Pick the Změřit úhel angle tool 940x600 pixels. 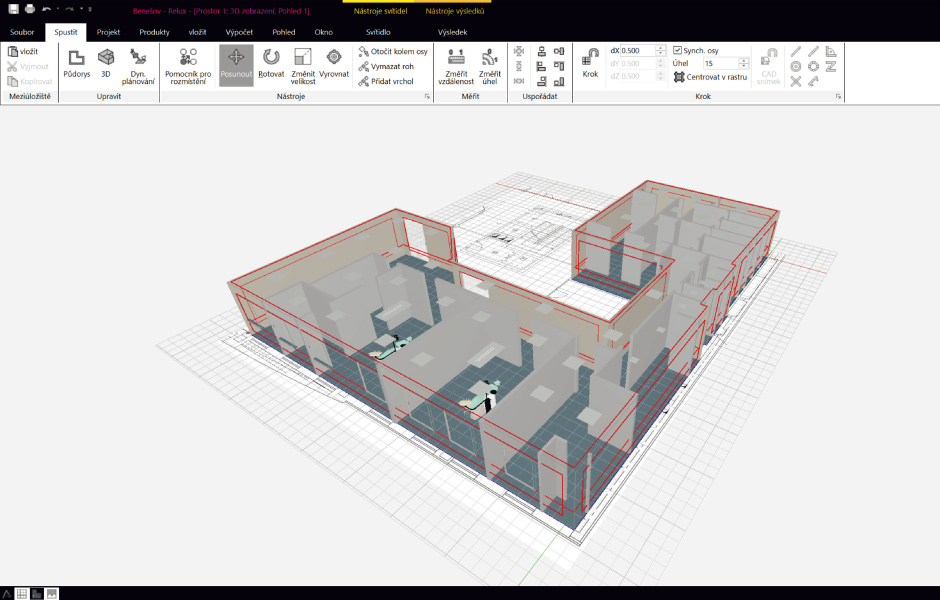490,64
